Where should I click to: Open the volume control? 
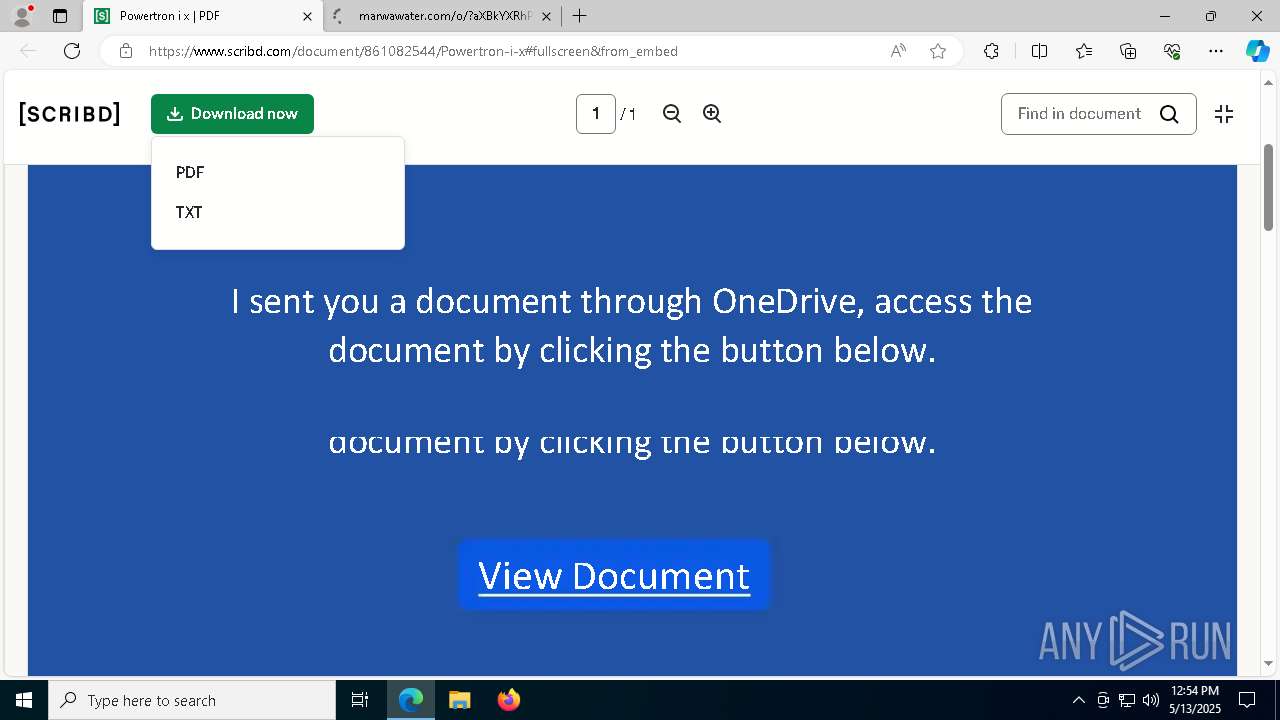(x=1151, y=700)
